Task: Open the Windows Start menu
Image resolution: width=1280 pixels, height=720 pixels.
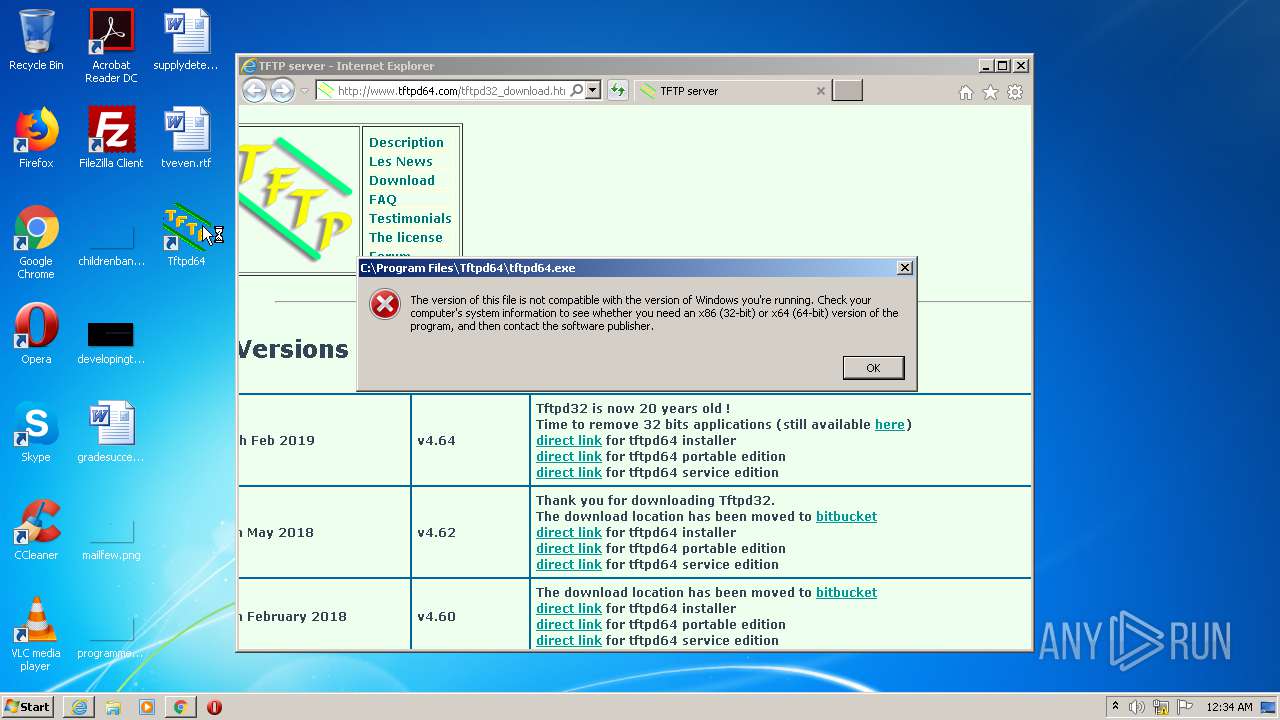Action: [28, 706]
